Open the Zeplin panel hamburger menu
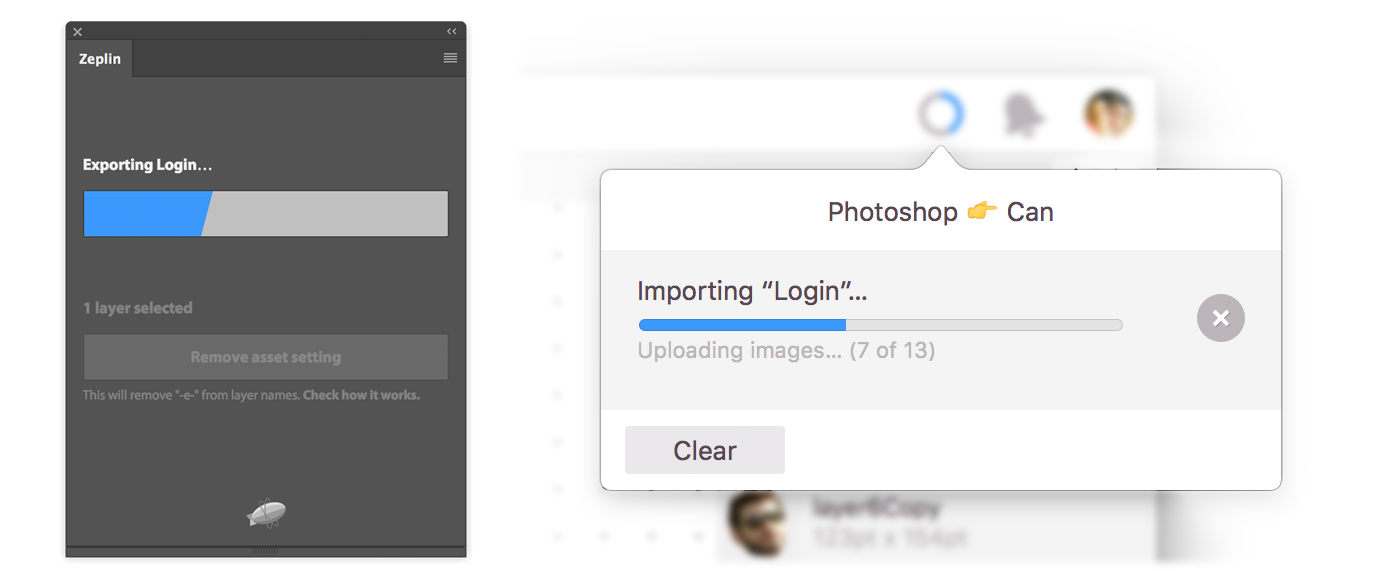Image resolution: width=1400 pixels, height=571 pixels. coord(450,58)
